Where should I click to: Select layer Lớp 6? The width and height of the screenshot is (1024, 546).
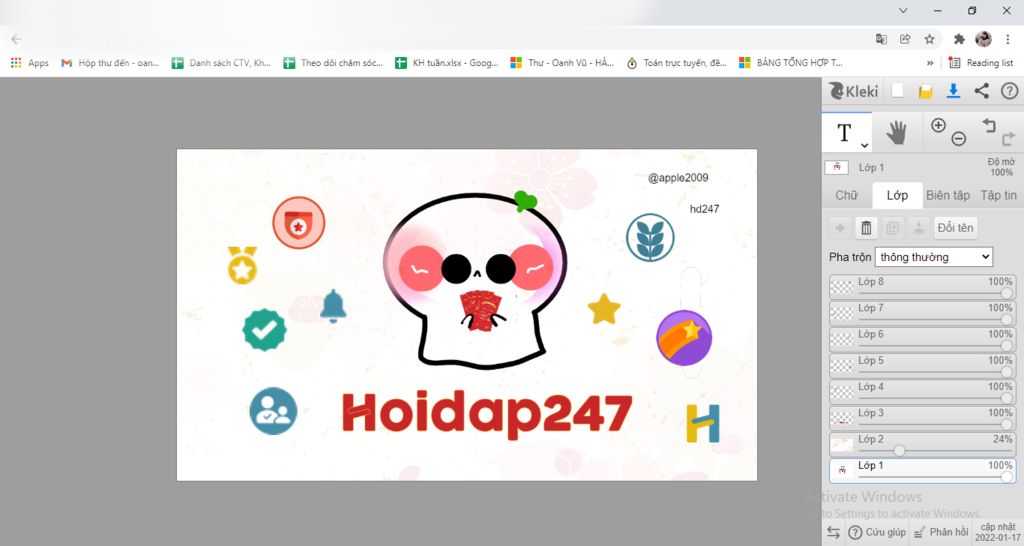pos(923,339)
